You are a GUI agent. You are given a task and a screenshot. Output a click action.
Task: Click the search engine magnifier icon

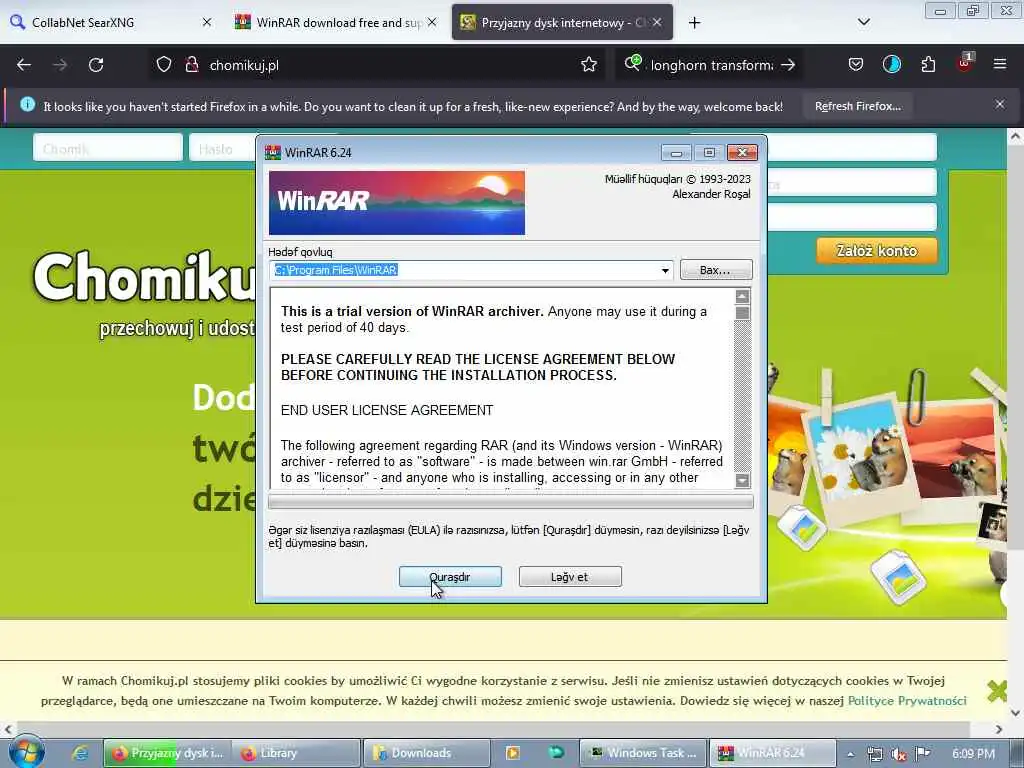[632, 63]
